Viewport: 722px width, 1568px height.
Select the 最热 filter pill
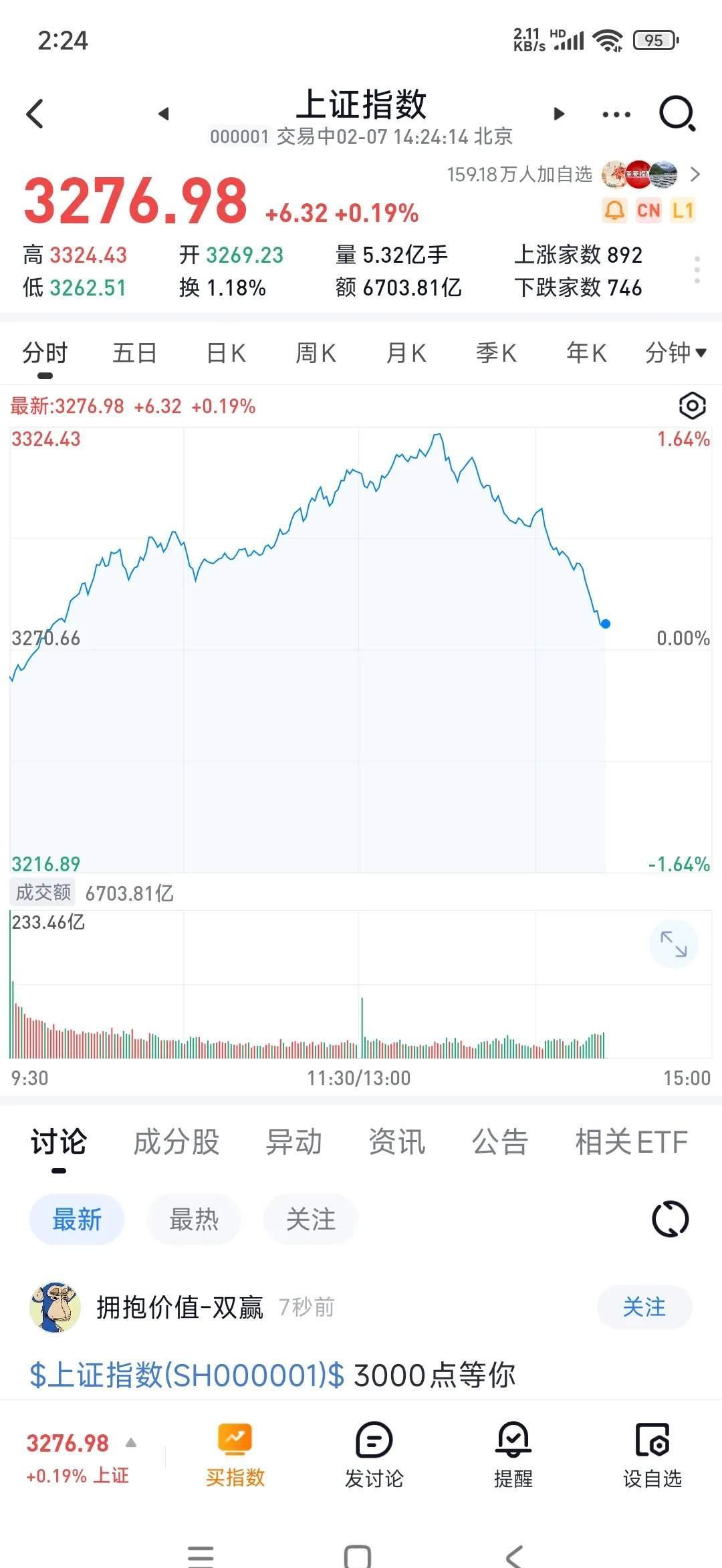pyautogui.click(x=193, y=1219)
